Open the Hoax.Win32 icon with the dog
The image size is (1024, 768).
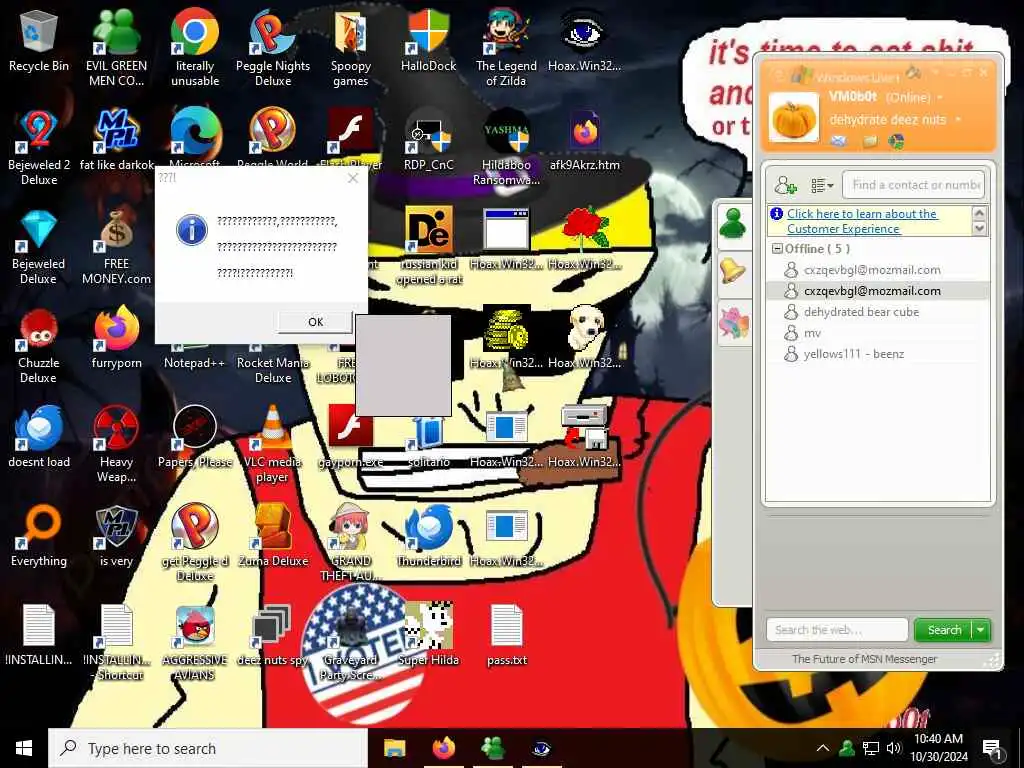click(x=584, y=337)
